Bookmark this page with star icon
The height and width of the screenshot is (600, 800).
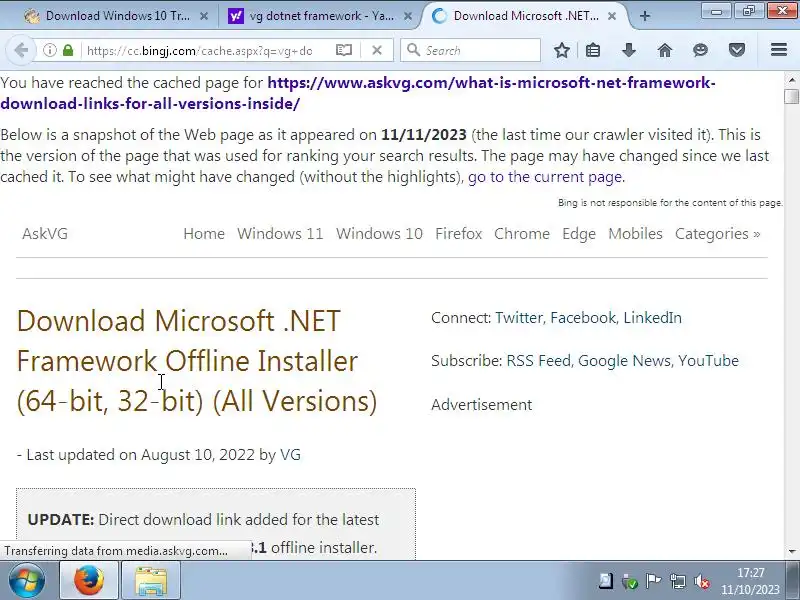point(562,50)
